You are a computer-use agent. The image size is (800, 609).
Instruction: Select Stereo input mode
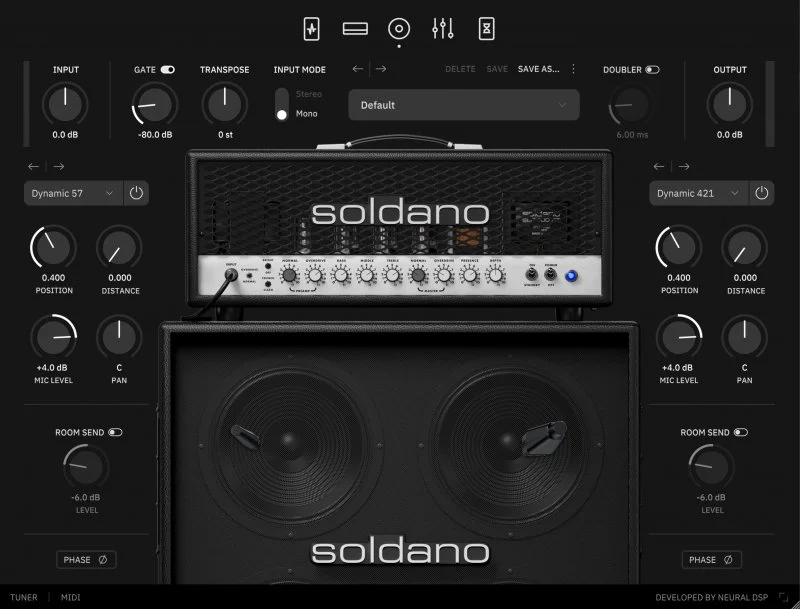[x=309, y=94]
